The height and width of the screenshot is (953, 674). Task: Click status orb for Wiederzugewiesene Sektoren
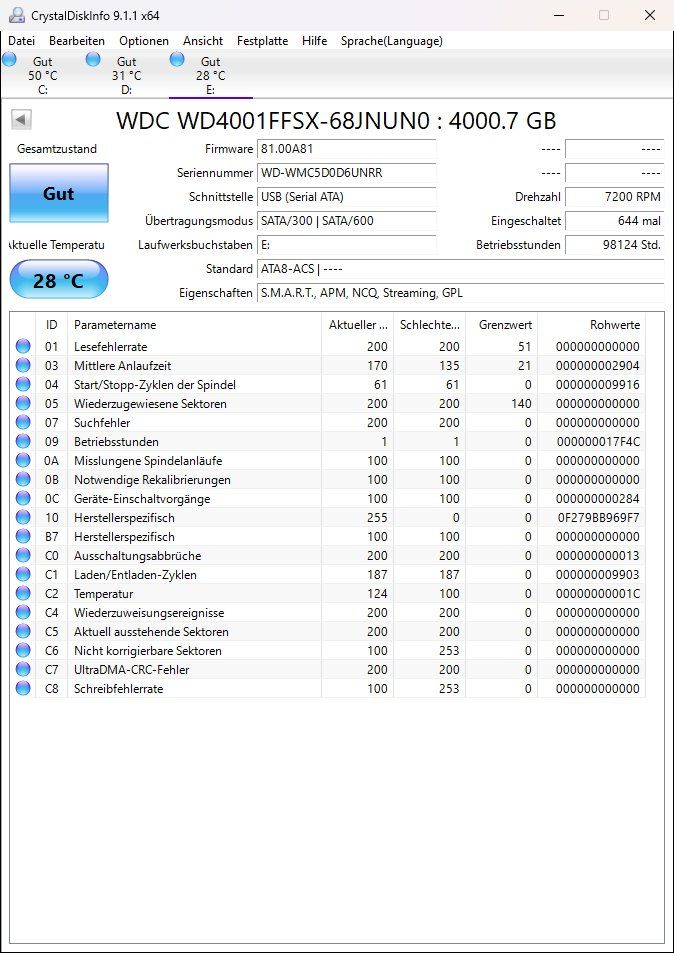(x=22, y=404)
